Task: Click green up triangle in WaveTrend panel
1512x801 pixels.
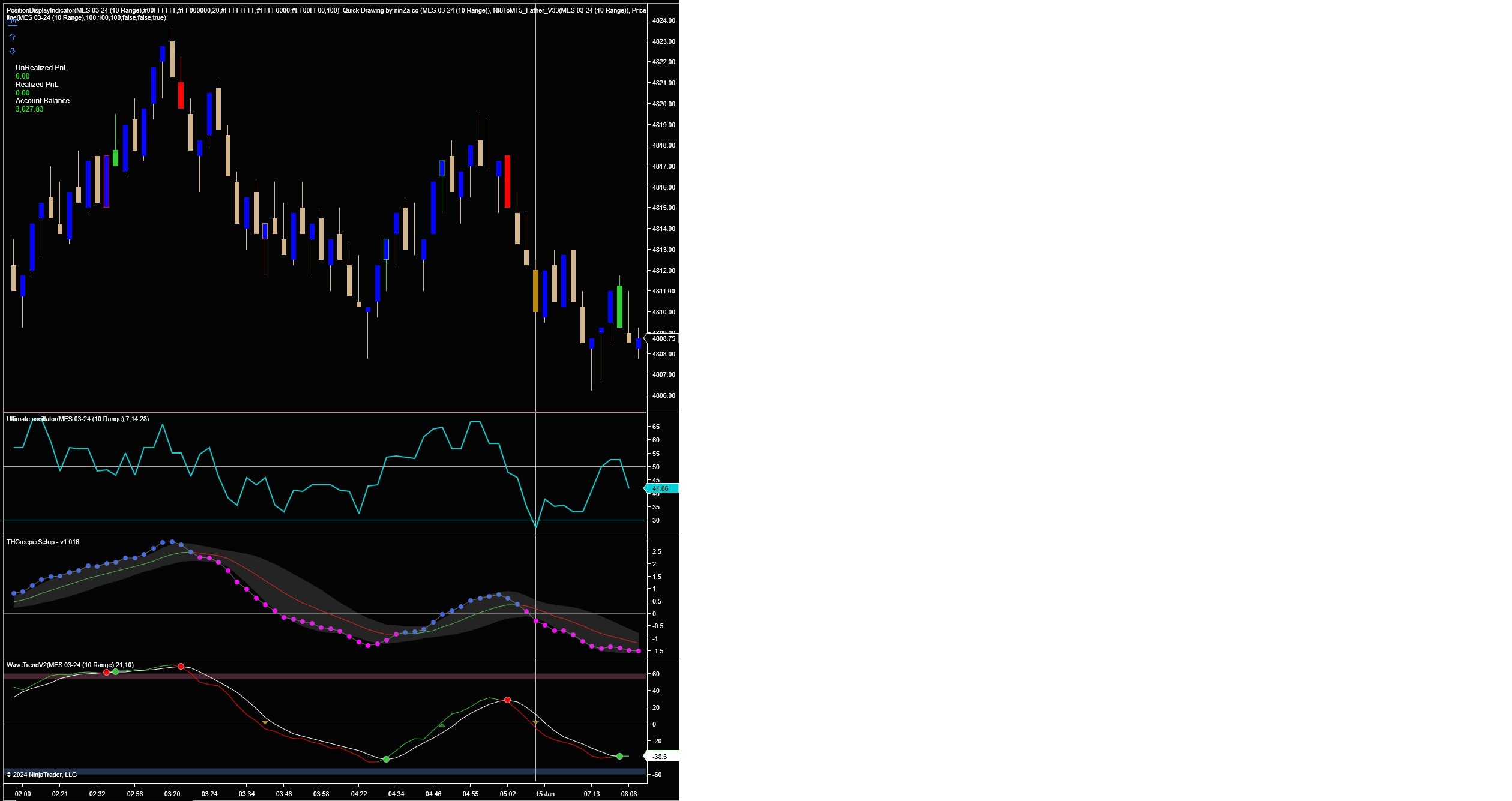Action: click(x=442, y=725)
